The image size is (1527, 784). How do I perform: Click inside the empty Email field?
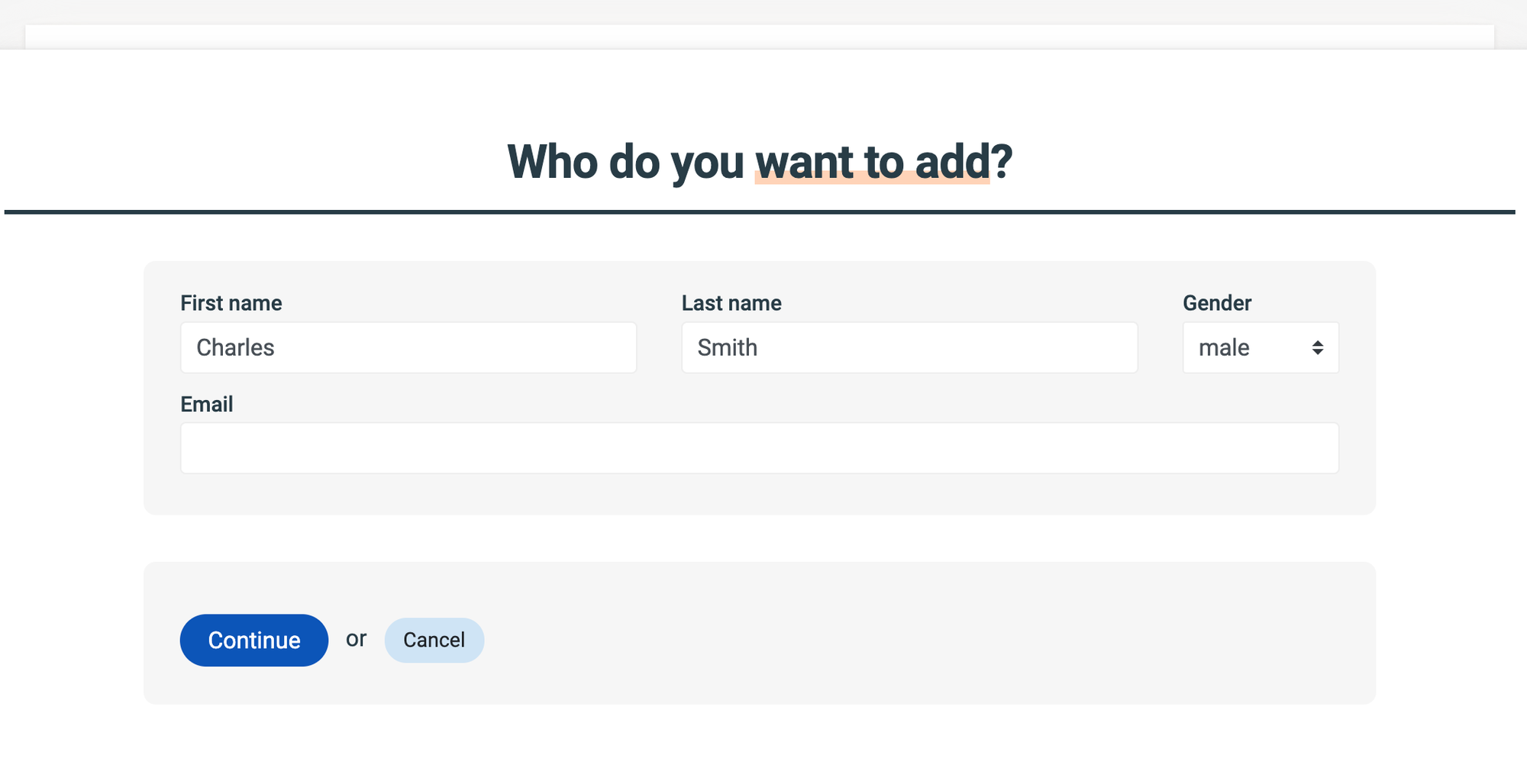point(760,448)
